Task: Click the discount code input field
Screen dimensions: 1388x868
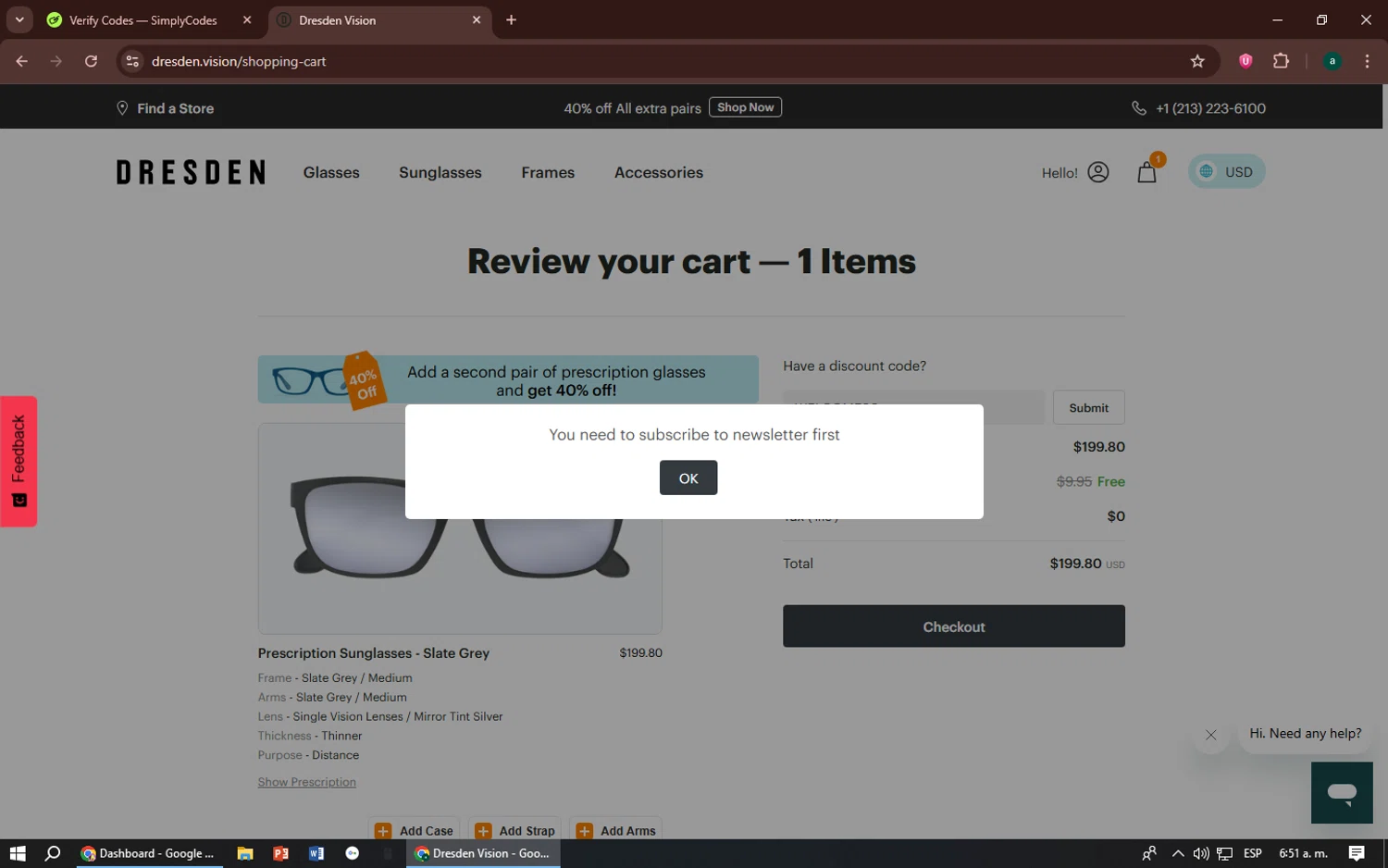Action: 913,407
